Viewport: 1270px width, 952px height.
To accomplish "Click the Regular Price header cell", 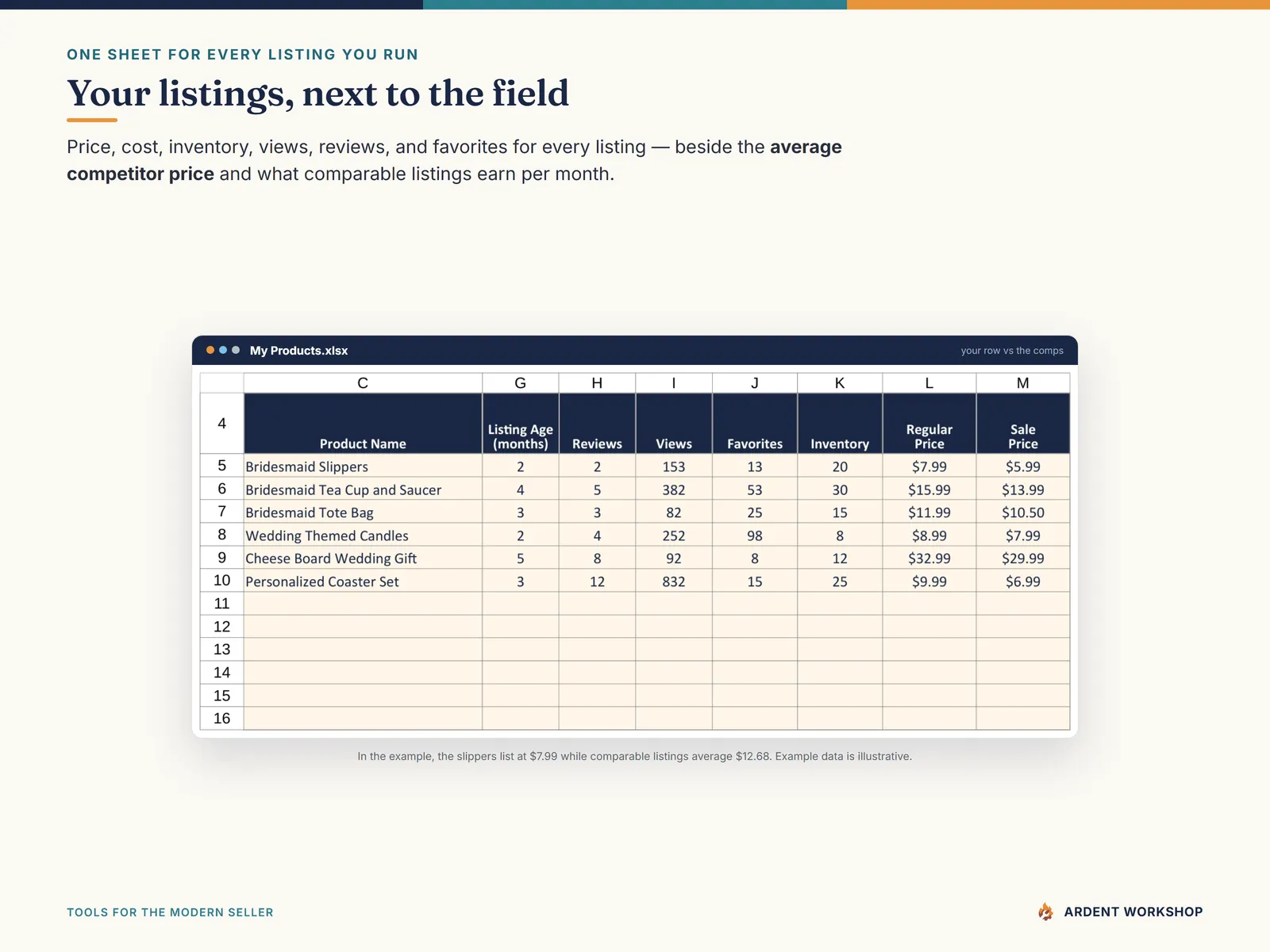I will coord(929,424).
